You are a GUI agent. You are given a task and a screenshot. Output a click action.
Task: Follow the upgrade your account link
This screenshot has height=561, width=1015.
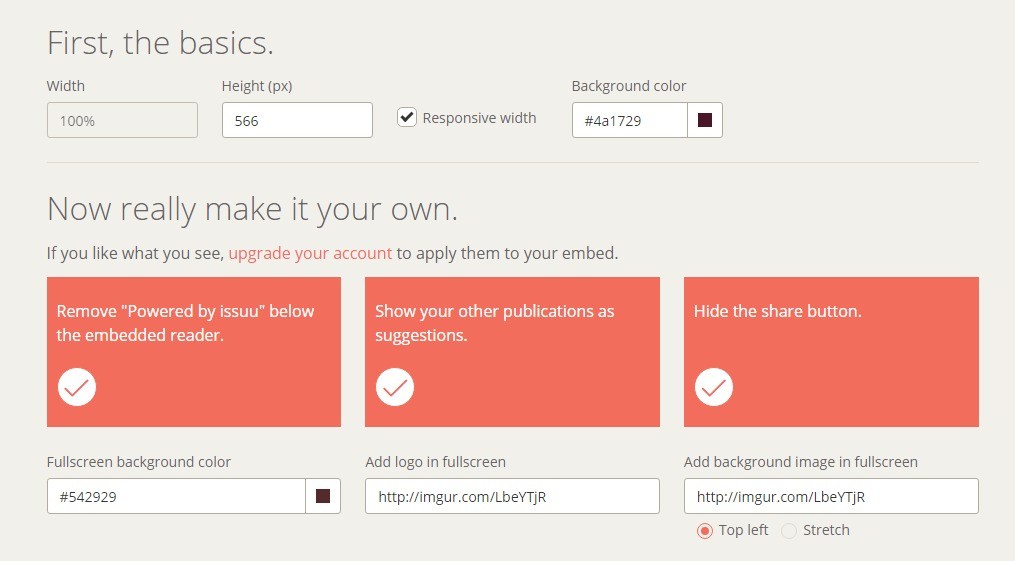(310, 253)
